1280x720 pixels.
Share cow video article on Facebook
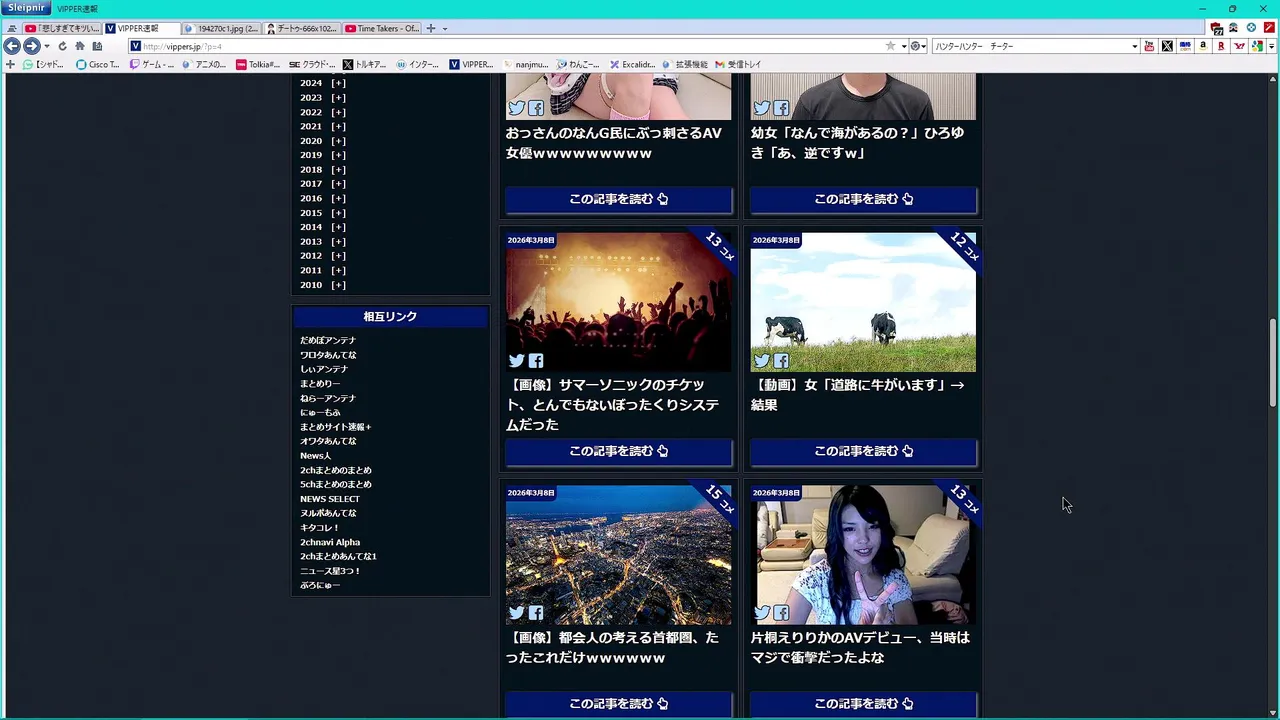781,361
